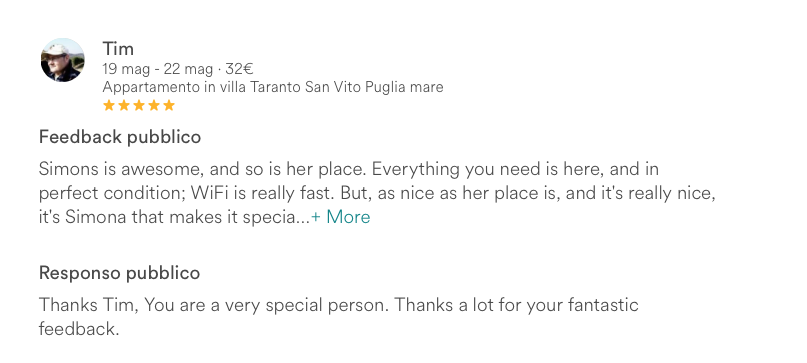This screenshot has height=363, width=807.
Task: Click the 32€ price text
Action: coord(239,68)
